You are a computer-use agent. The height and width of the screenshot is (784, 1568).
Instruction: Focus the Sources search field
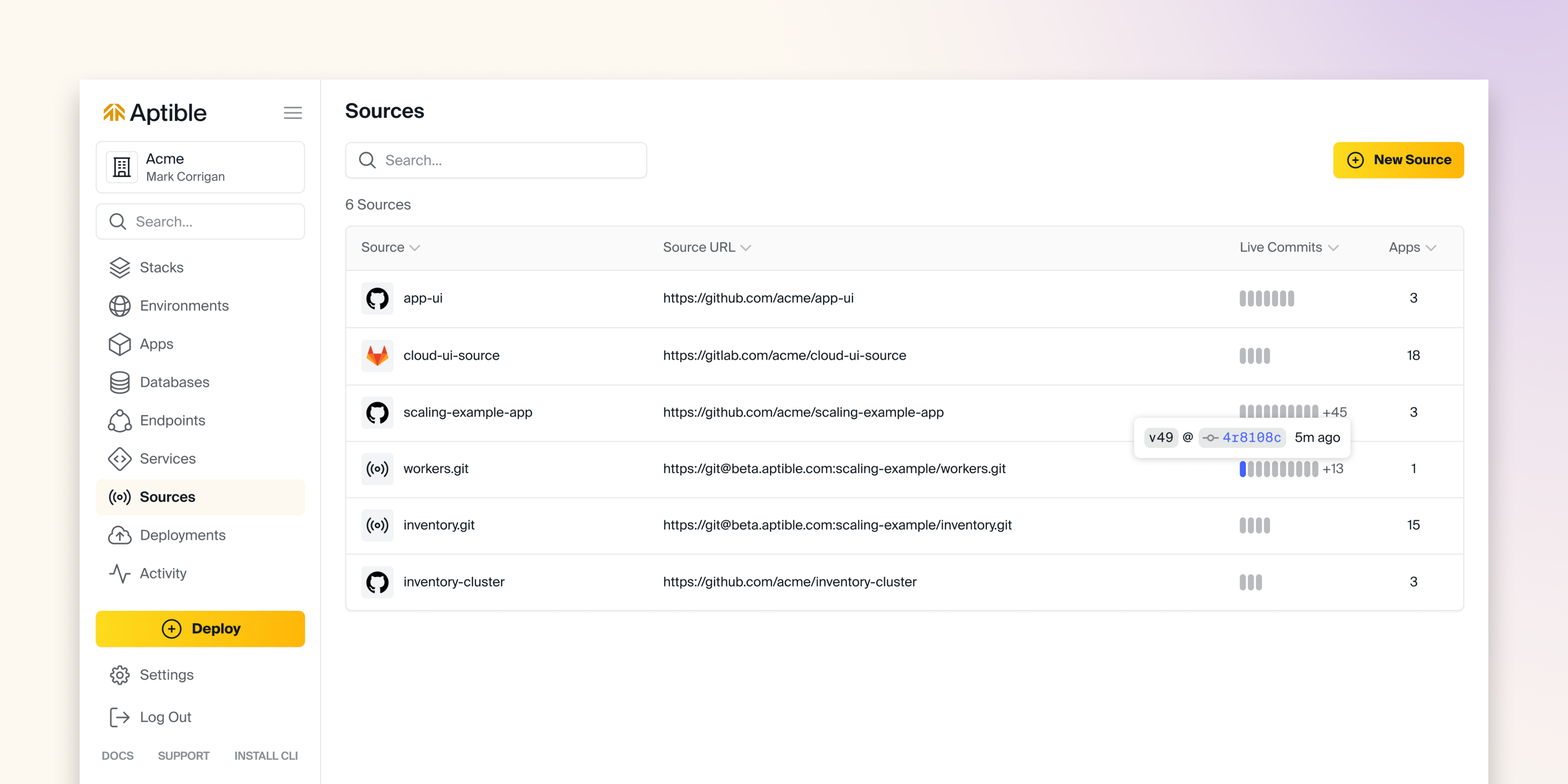(496, 160)
